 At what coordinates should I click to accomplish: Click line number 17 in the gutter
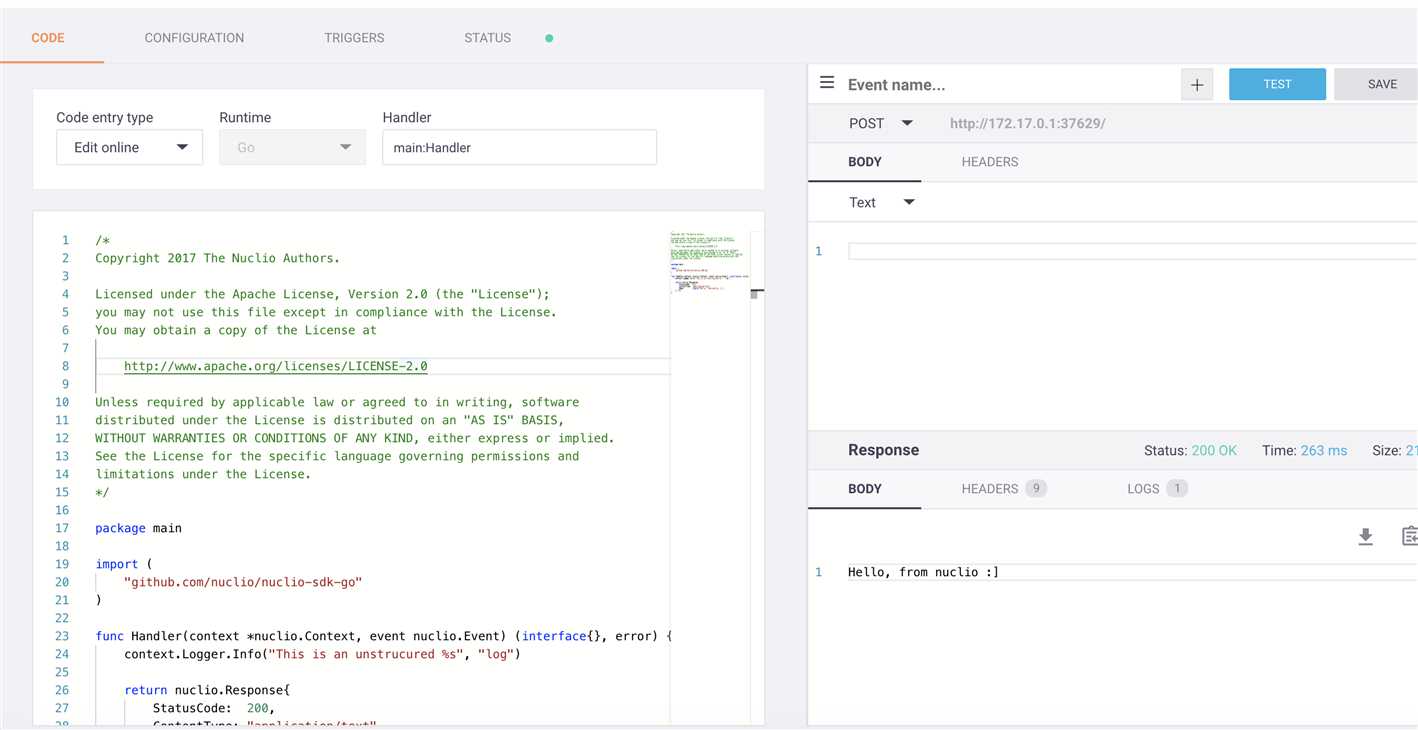(63, 528)
